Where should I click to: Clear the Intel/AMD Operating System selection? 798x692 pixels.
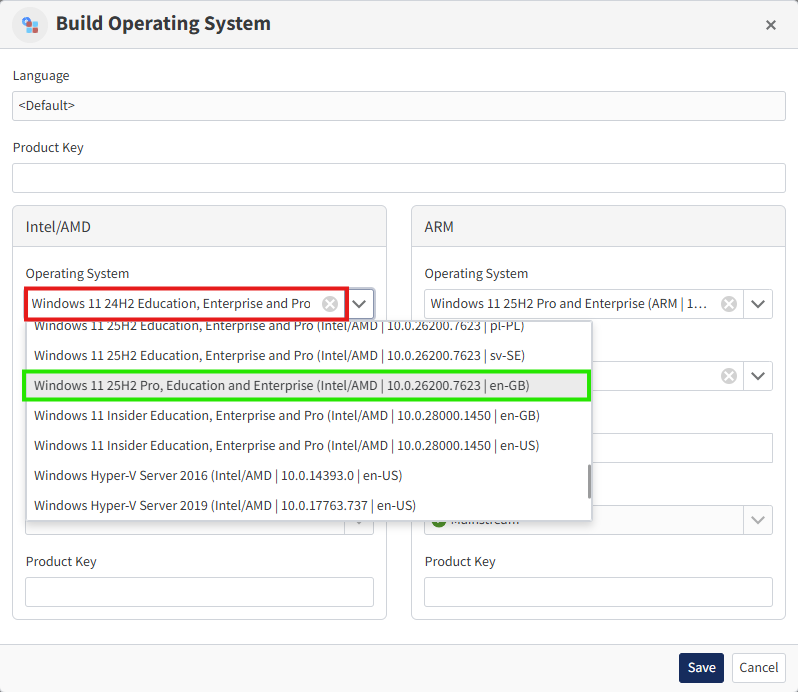point(330,304)
